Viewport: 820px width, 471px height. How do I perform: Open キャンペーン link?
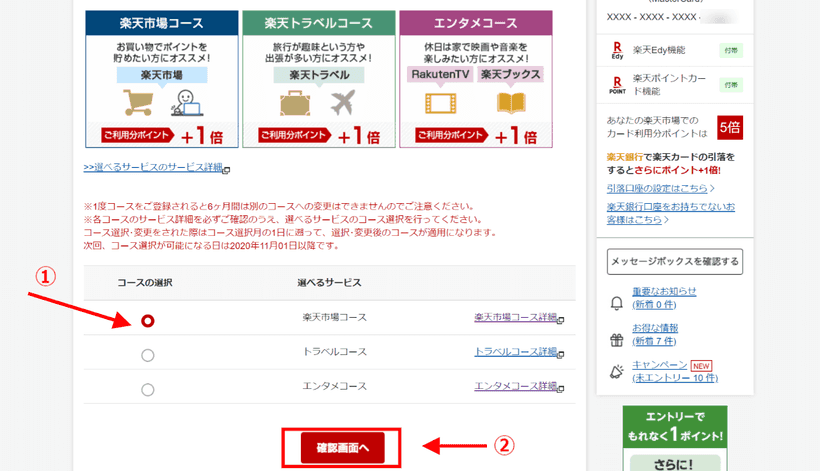[x=659, y=365]
